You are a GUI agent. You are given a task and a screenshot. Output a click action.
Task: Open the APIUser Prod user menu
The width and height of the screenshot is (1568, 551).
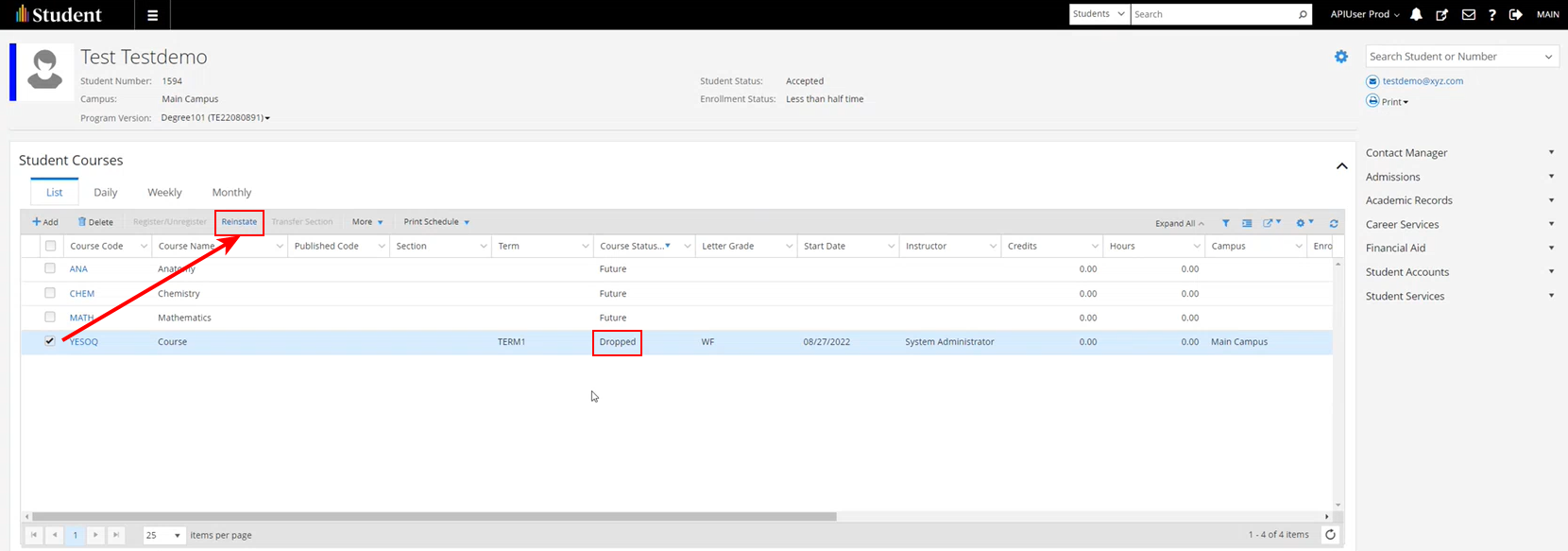click(x=1365, y=14)
